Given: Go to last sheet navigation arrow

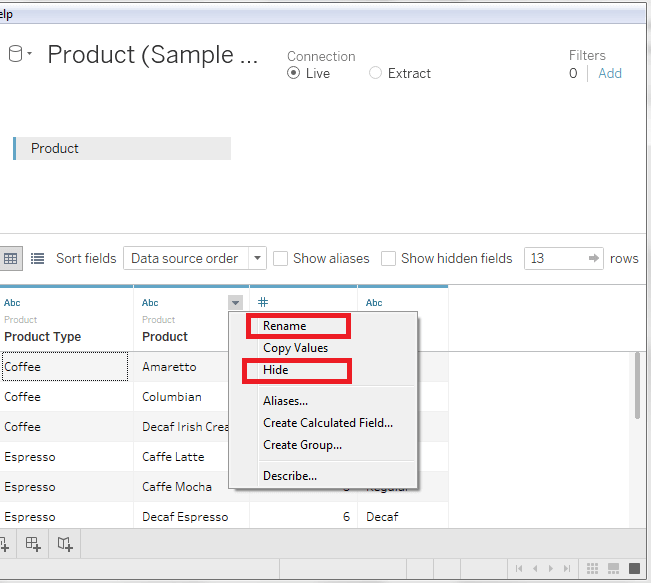Looking at the screenshot, I should click(567, 568).
